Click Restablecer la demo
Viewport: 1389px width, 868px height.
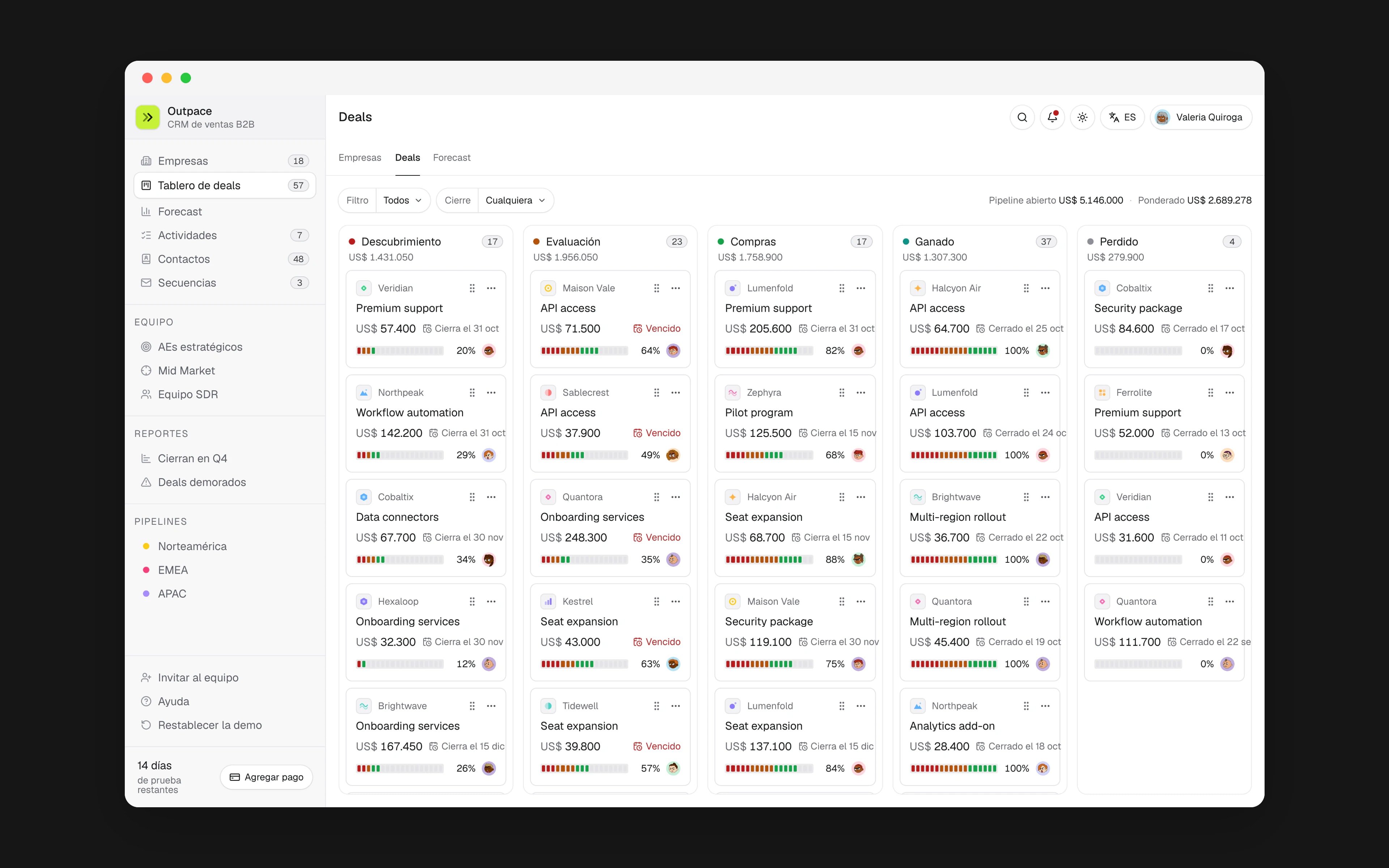225,725
